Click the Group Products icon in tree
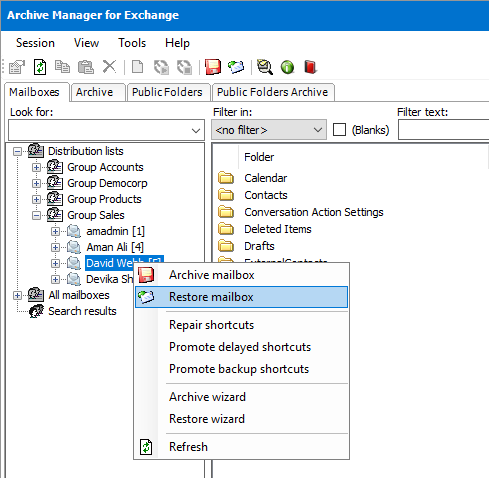 pos(55,199)
